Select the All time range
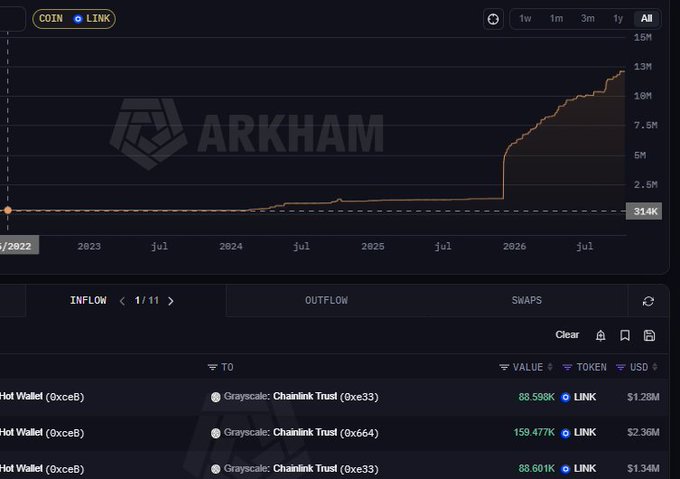The width and height of the screenshot is (680, 479). (646, 19)
